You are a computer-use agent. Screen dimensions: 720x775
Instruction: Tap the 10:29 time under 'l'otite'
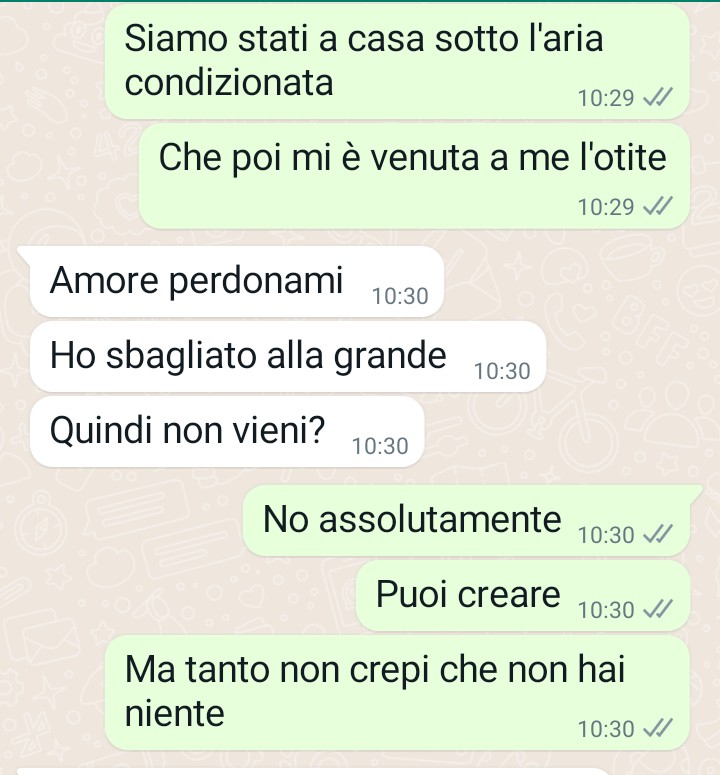pos(606,207)
